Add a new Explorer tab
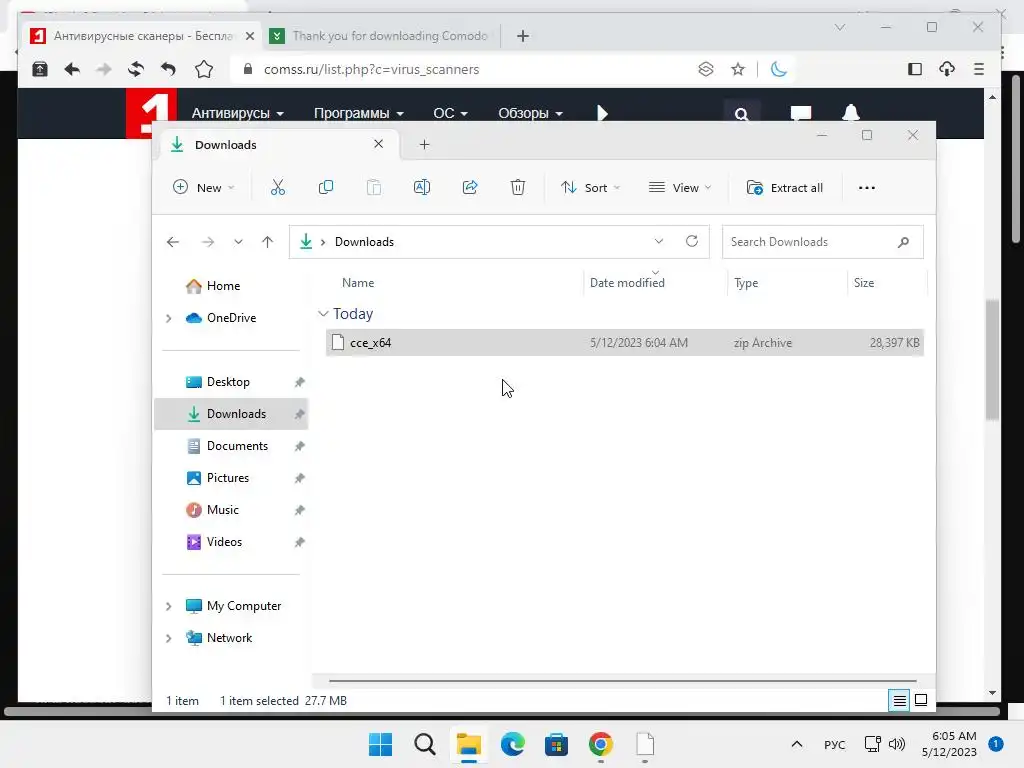Screen dimensions: 1024x768 [424, 145]
